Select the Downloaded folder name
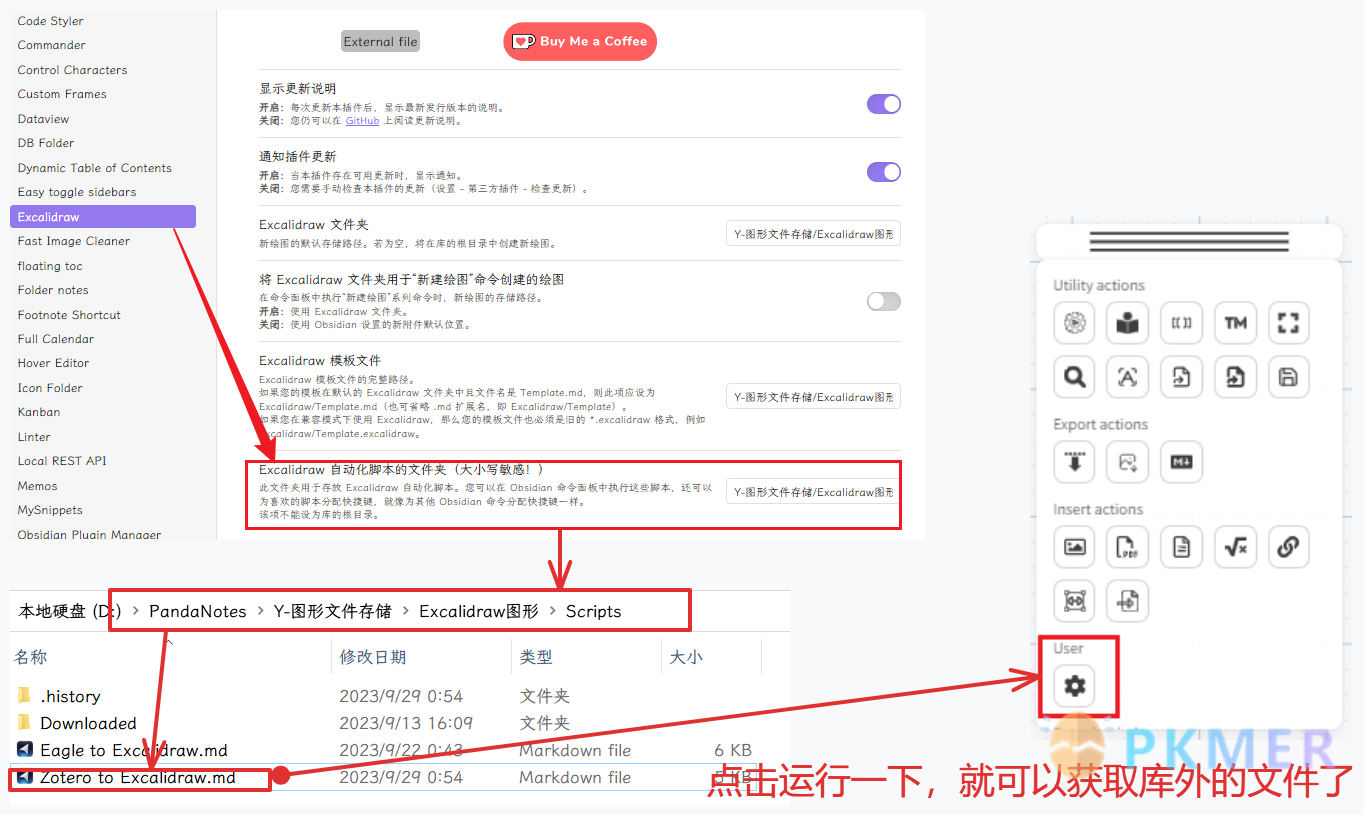 coord(88,723)
